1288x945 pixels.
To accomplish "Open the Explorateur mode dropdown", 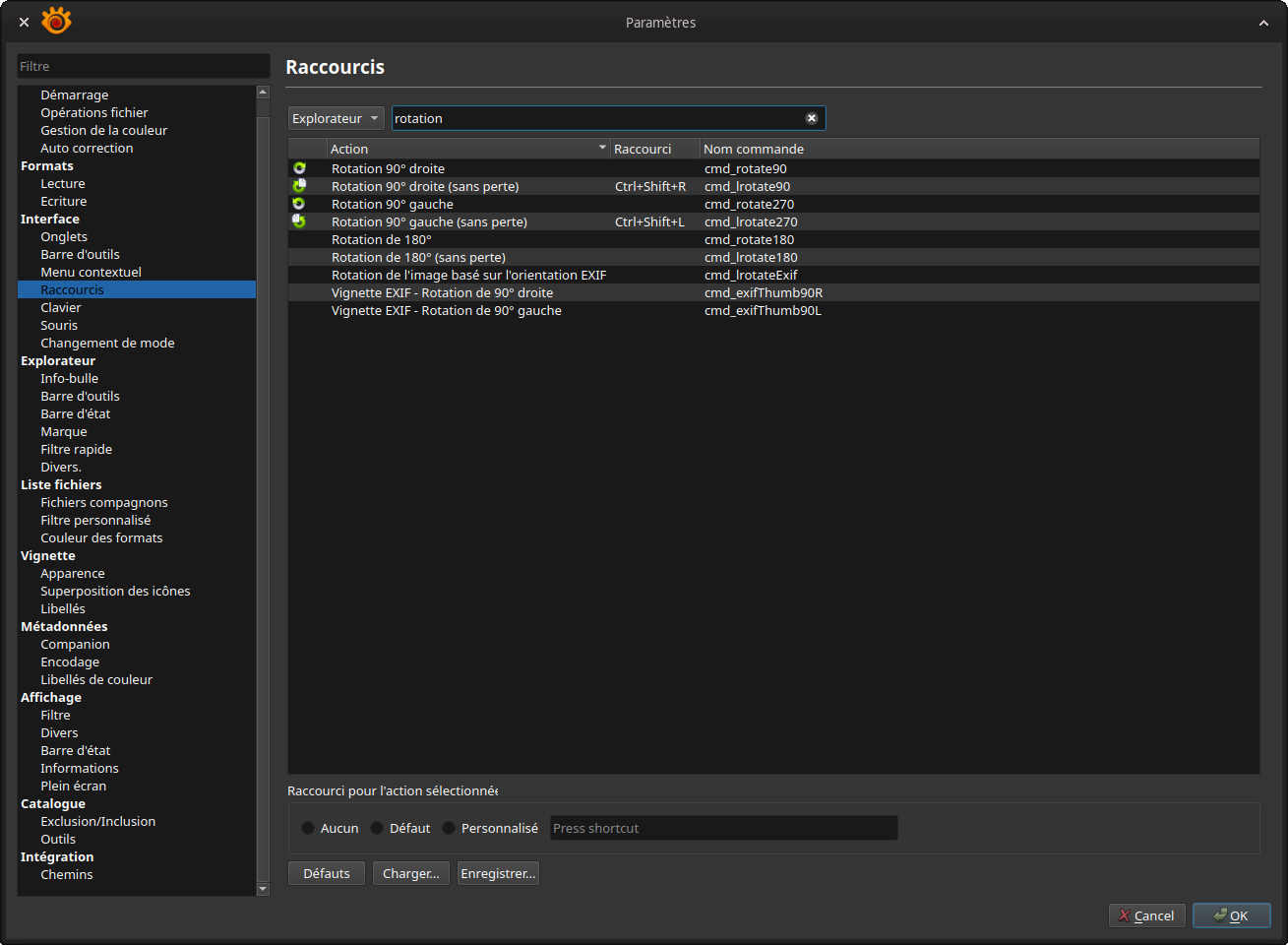I will tap(336, 118).
